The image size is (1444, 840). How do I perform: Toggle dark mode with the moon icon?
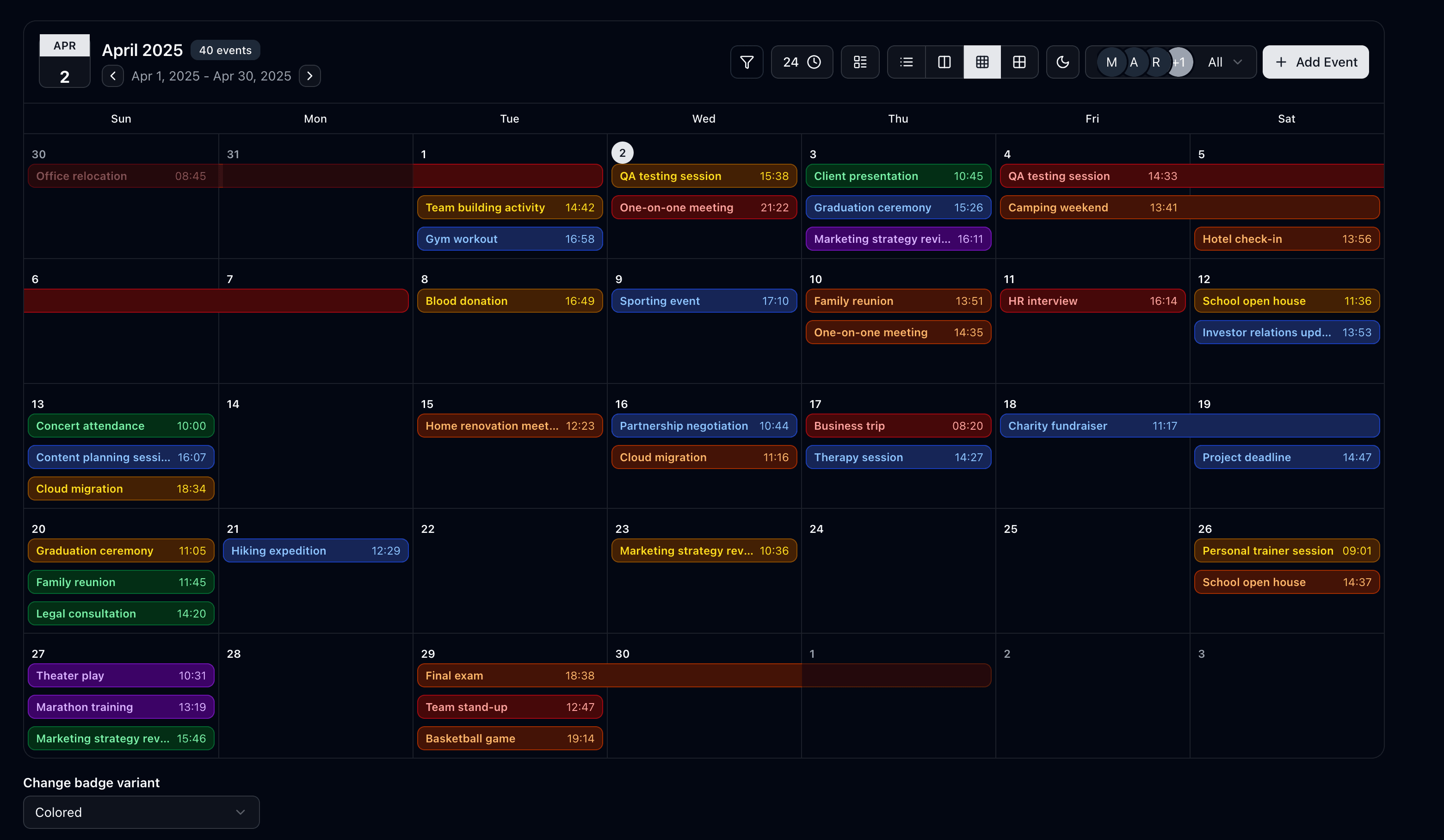click(1063, 62)
